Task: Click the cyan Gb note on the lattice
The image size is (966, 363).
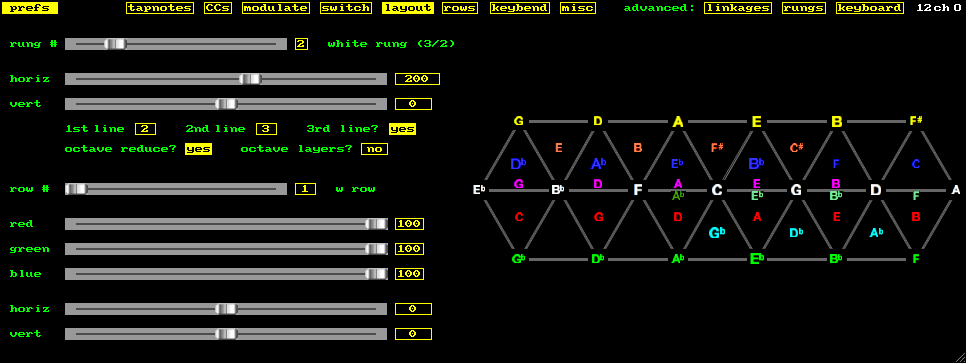Action: [716, 233]
